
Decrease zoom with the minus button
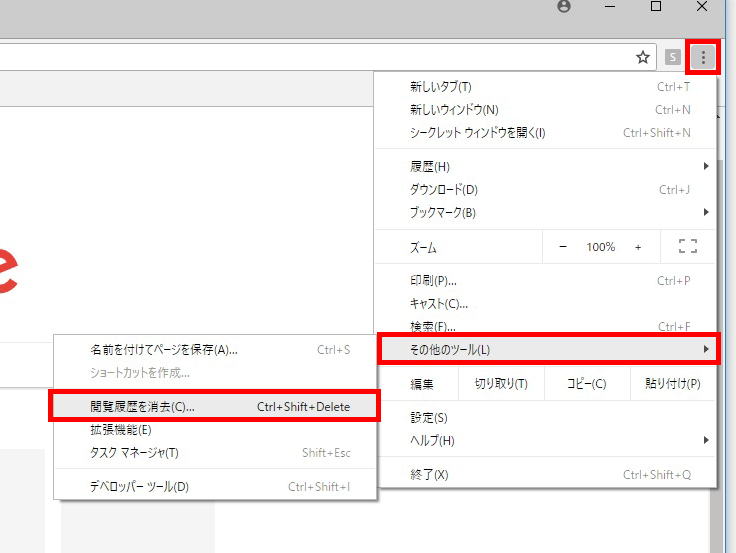coord(563,246)
